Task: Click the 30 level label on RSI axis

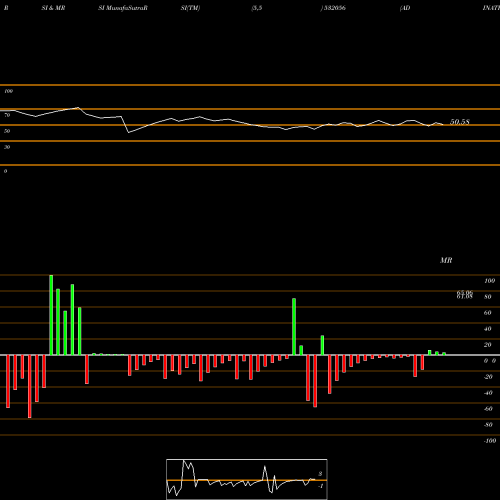Action: click(7, 147)
